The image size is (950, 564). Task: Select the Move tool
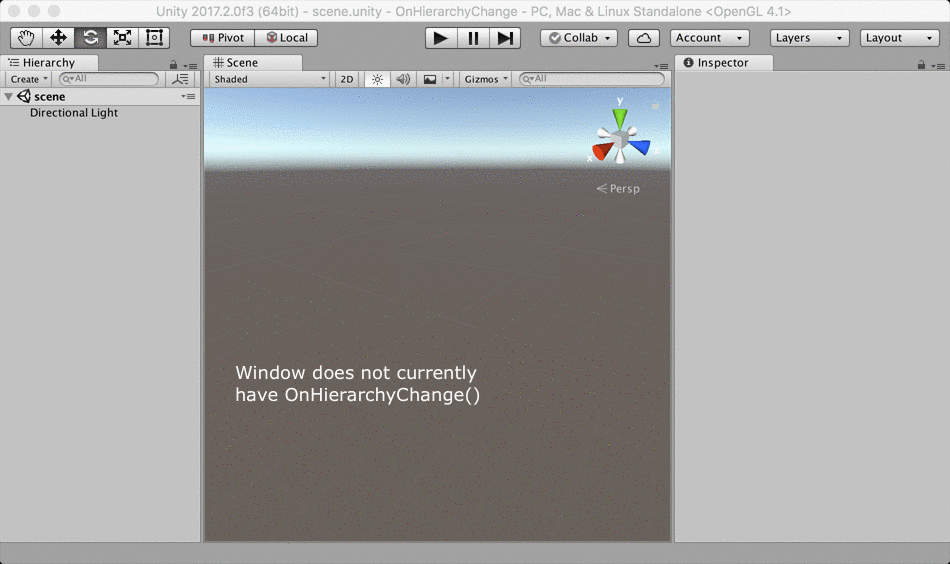point(58,38)
